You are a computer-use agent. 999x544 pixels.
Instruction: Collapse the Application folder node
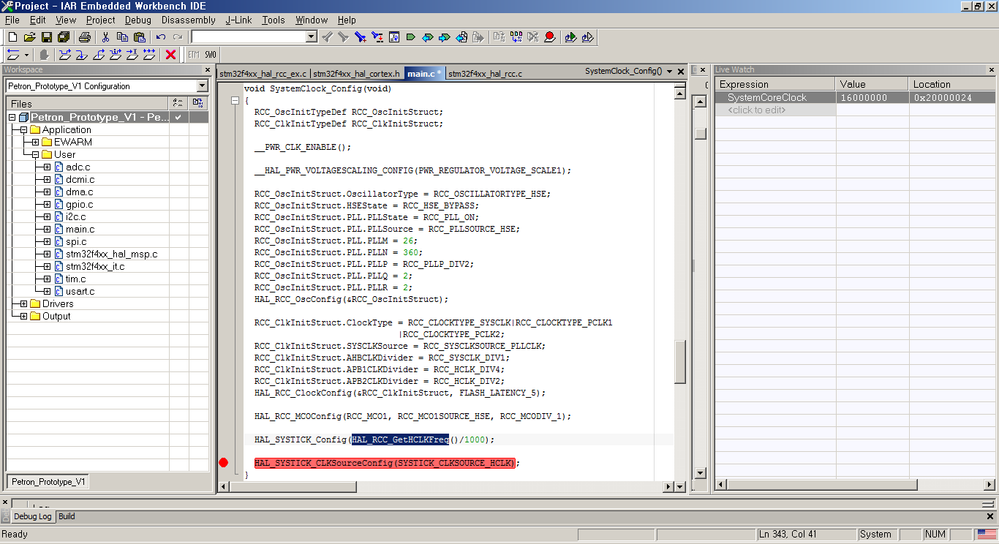24,130
